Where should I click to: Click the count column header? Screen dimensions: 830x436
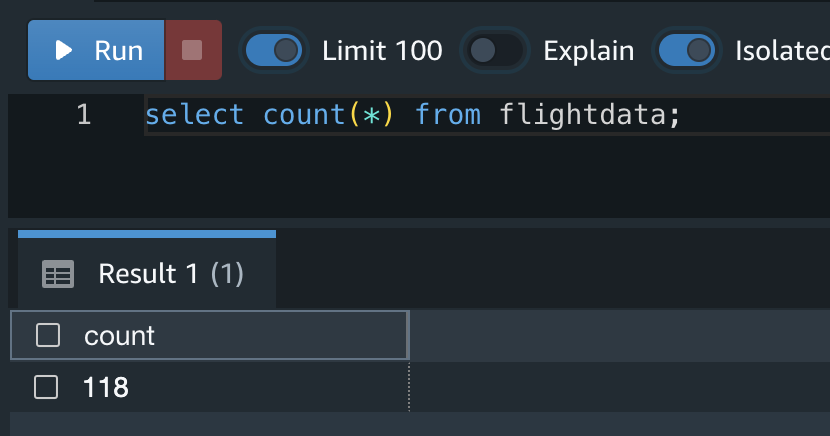[x=210, y=335]
